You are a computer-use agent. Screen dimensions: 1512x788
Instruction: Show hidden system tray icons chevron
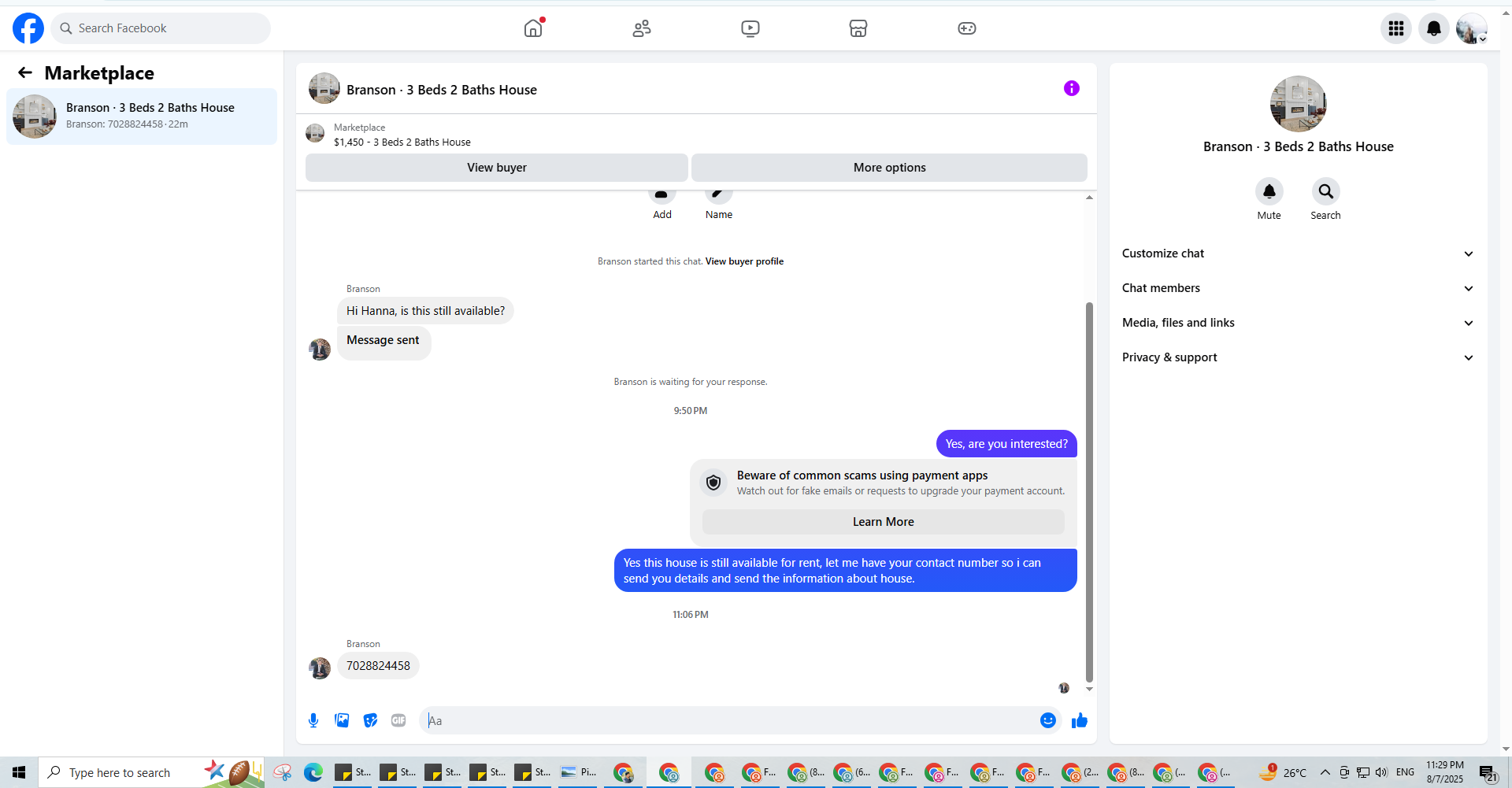(x=1325, y=772)
